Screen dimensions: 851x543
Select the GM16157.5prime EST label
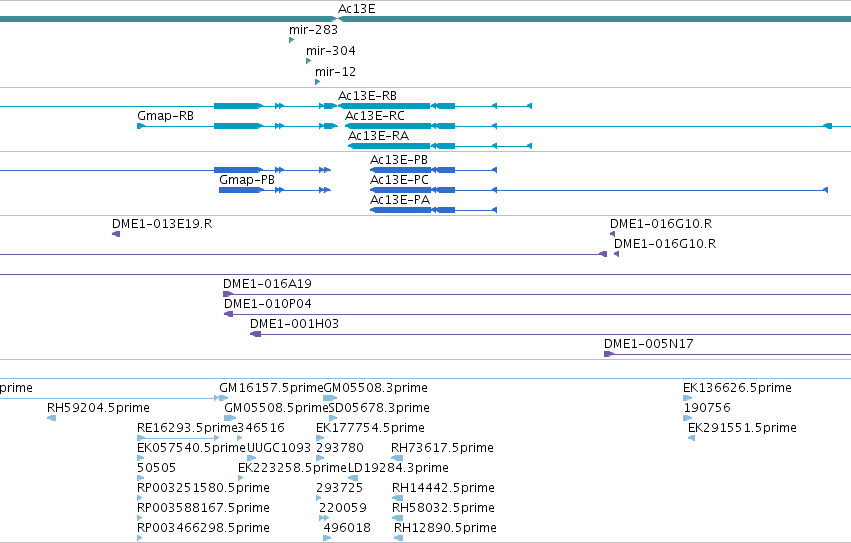point(271,388)
